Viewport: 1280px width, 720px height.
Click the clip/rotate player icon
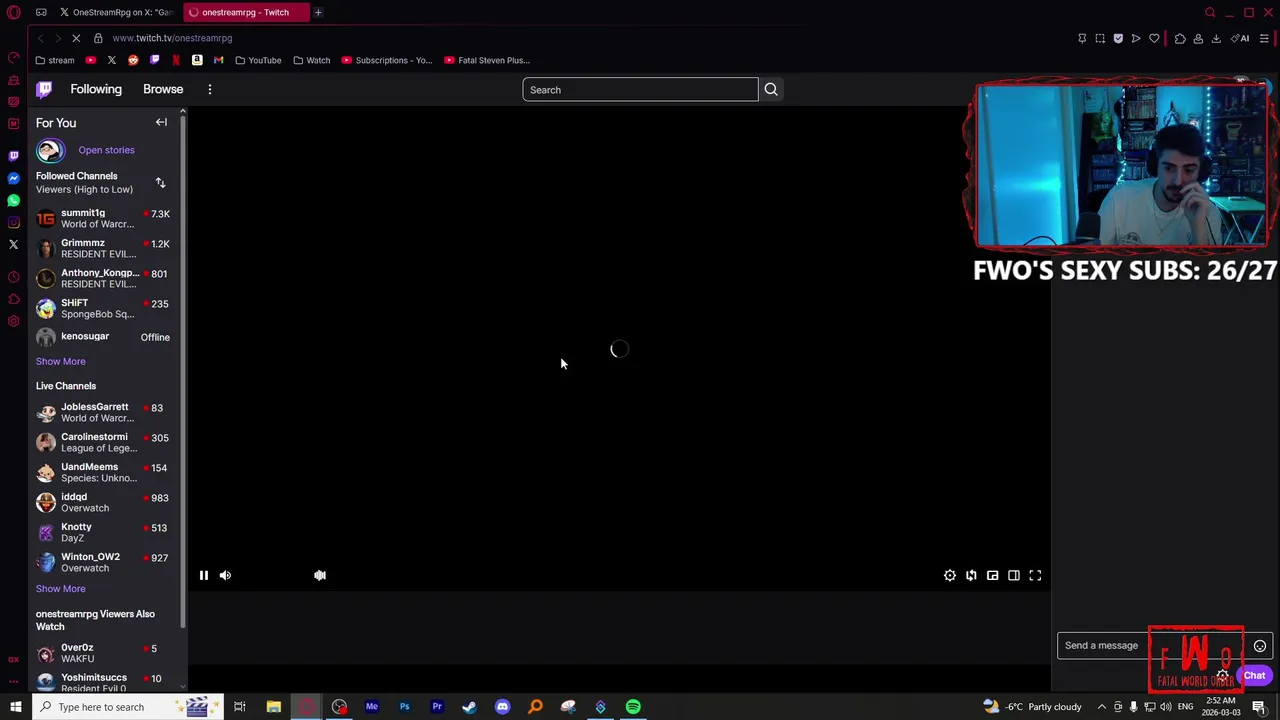(x=971, y=575)
